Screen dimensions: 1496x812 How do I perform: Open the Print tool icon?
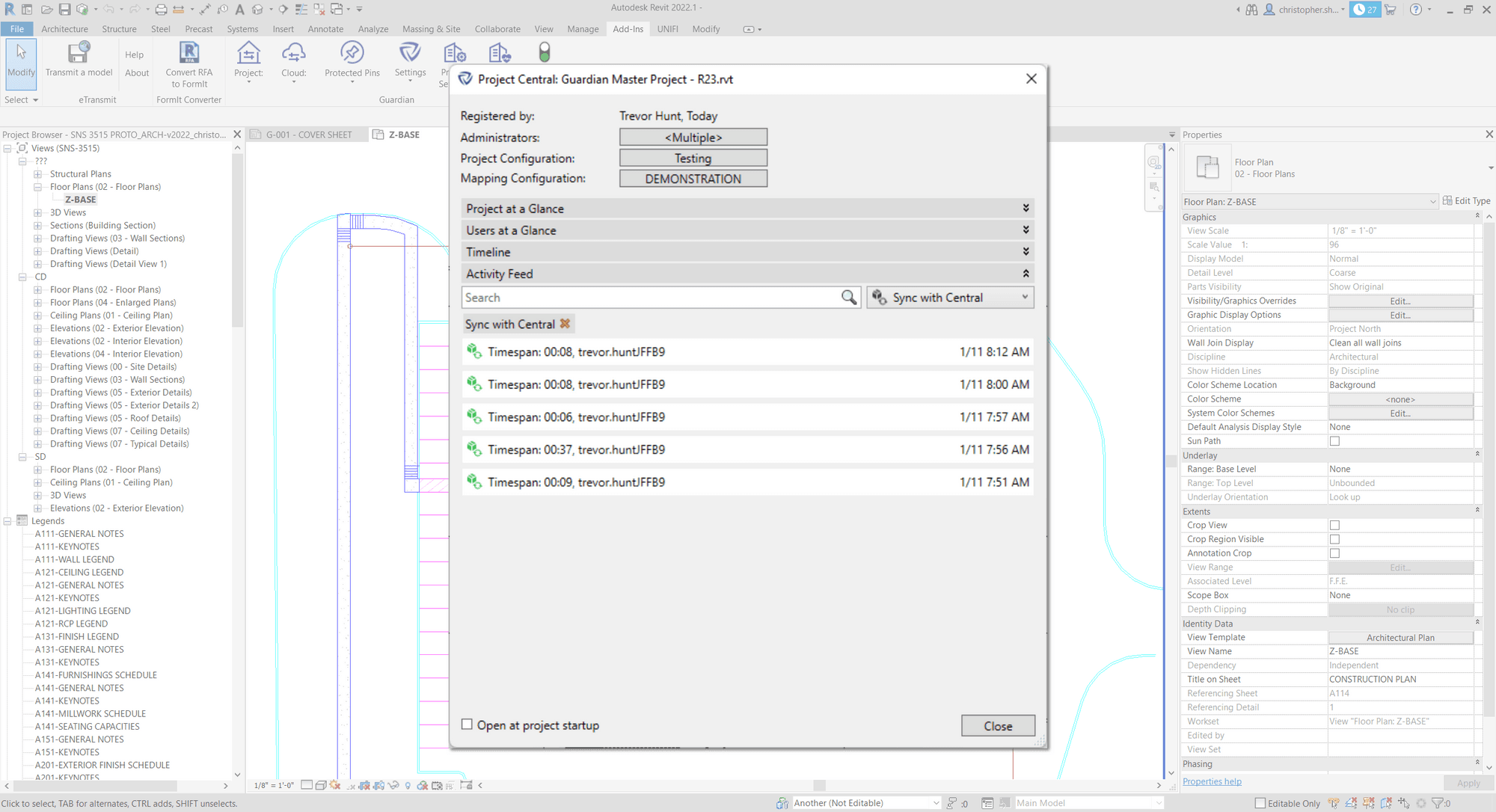click(x=160, y=8)
